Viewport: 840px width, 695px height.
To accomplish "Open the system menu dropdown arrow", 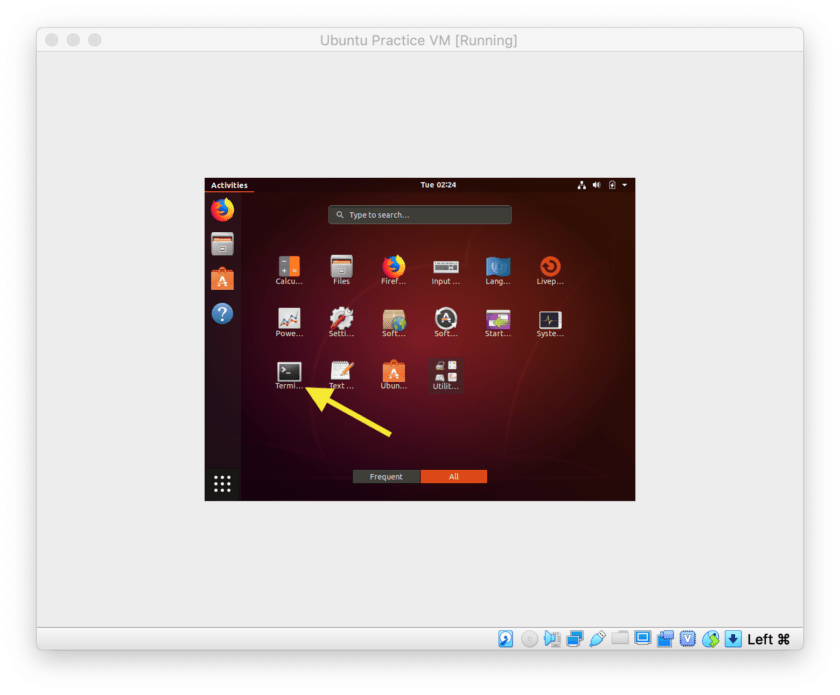I will (x=625, y=185).
